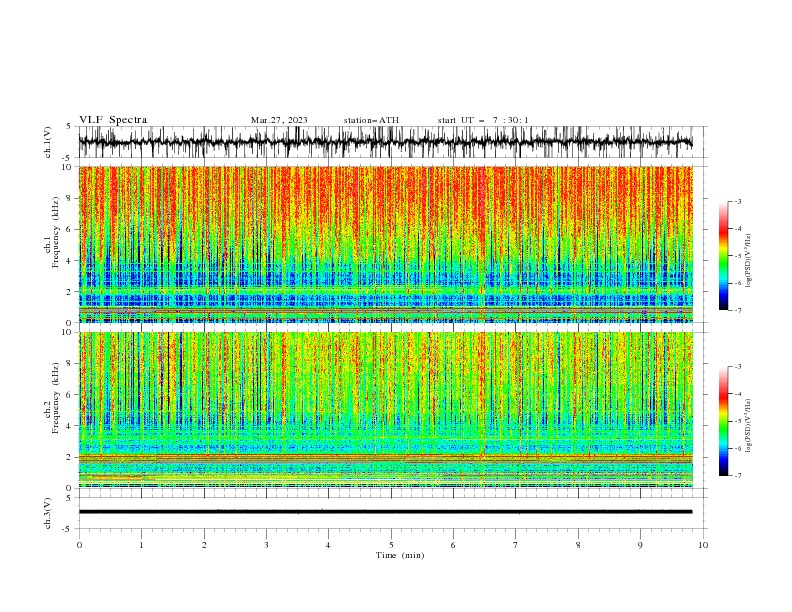Image resolution: width=792 pixels, height=612 pixels.
Task: Click time axis tick label '10'
Action: 703,545
